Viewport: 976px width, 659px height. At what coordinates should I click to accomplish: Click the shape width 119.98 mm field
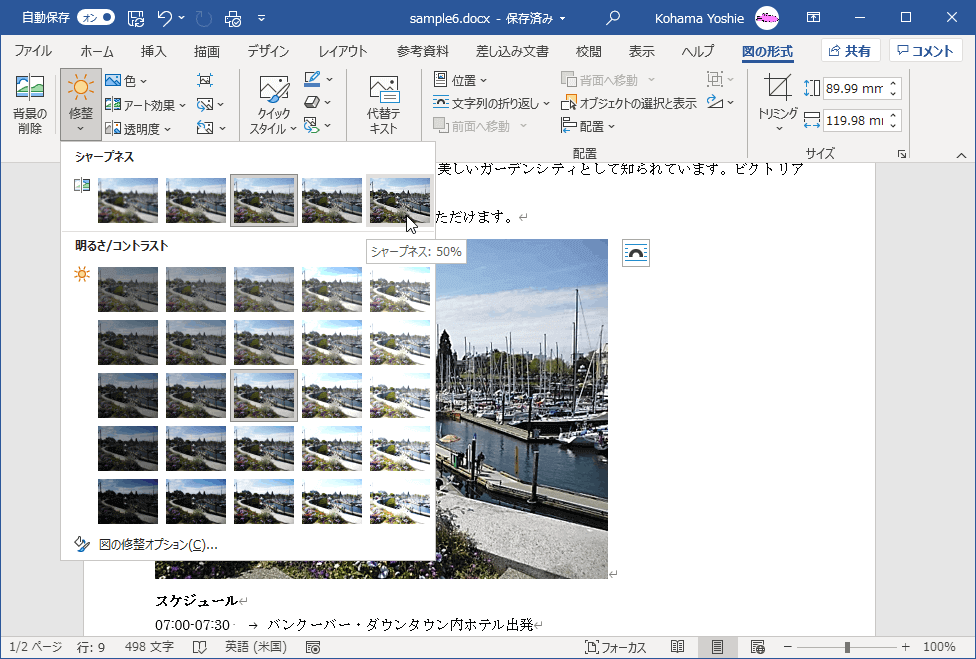pos(854,121)
